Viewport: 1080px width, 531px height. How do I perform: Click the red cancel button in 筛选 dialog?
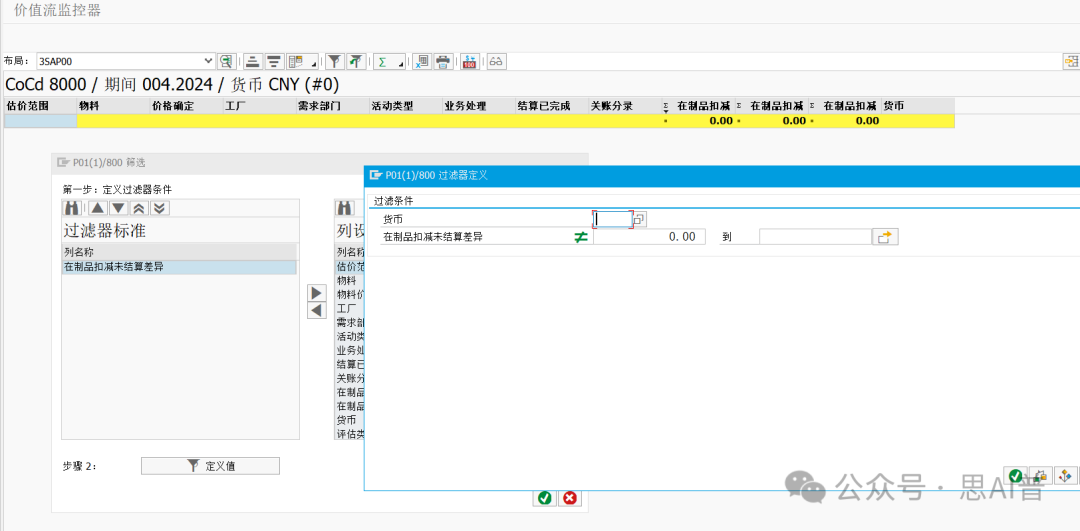pyautogui.click(x=570, y=498)
